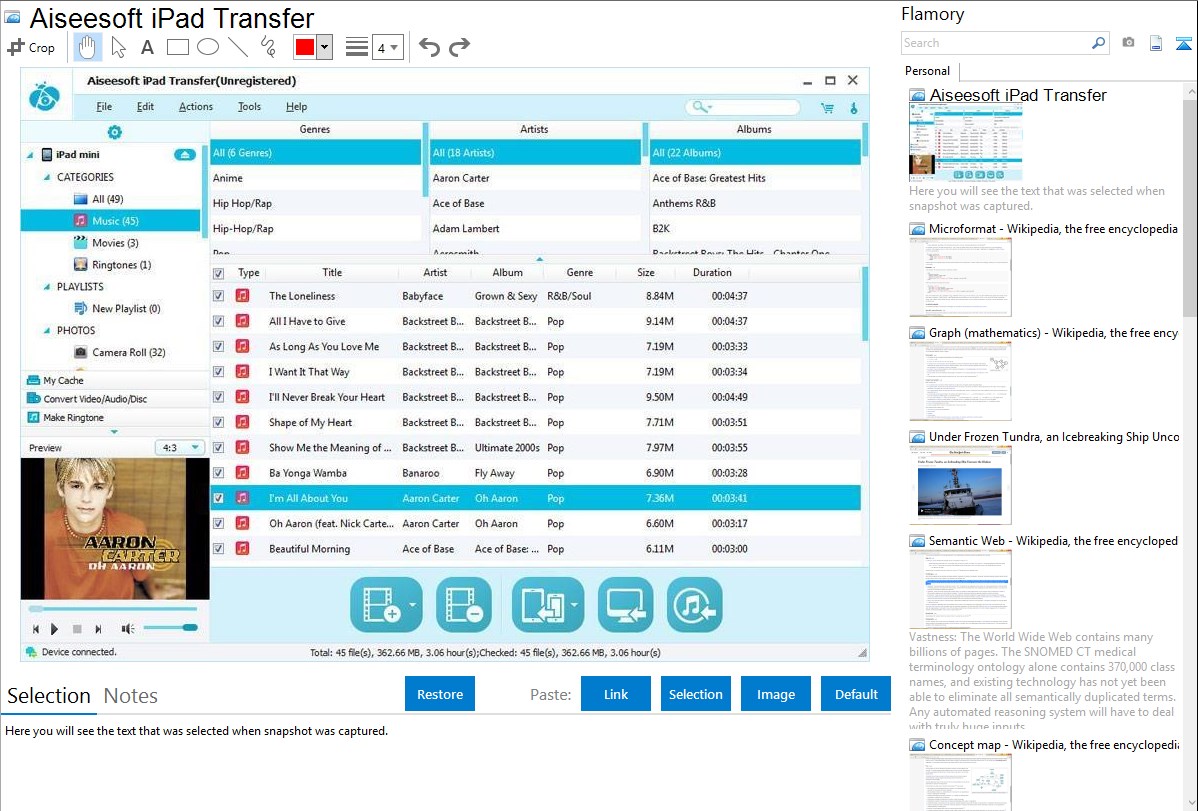This screenshot has width=1198, height=811.
Task: Select the freehand scribble tool
Action: pos(268,47)
